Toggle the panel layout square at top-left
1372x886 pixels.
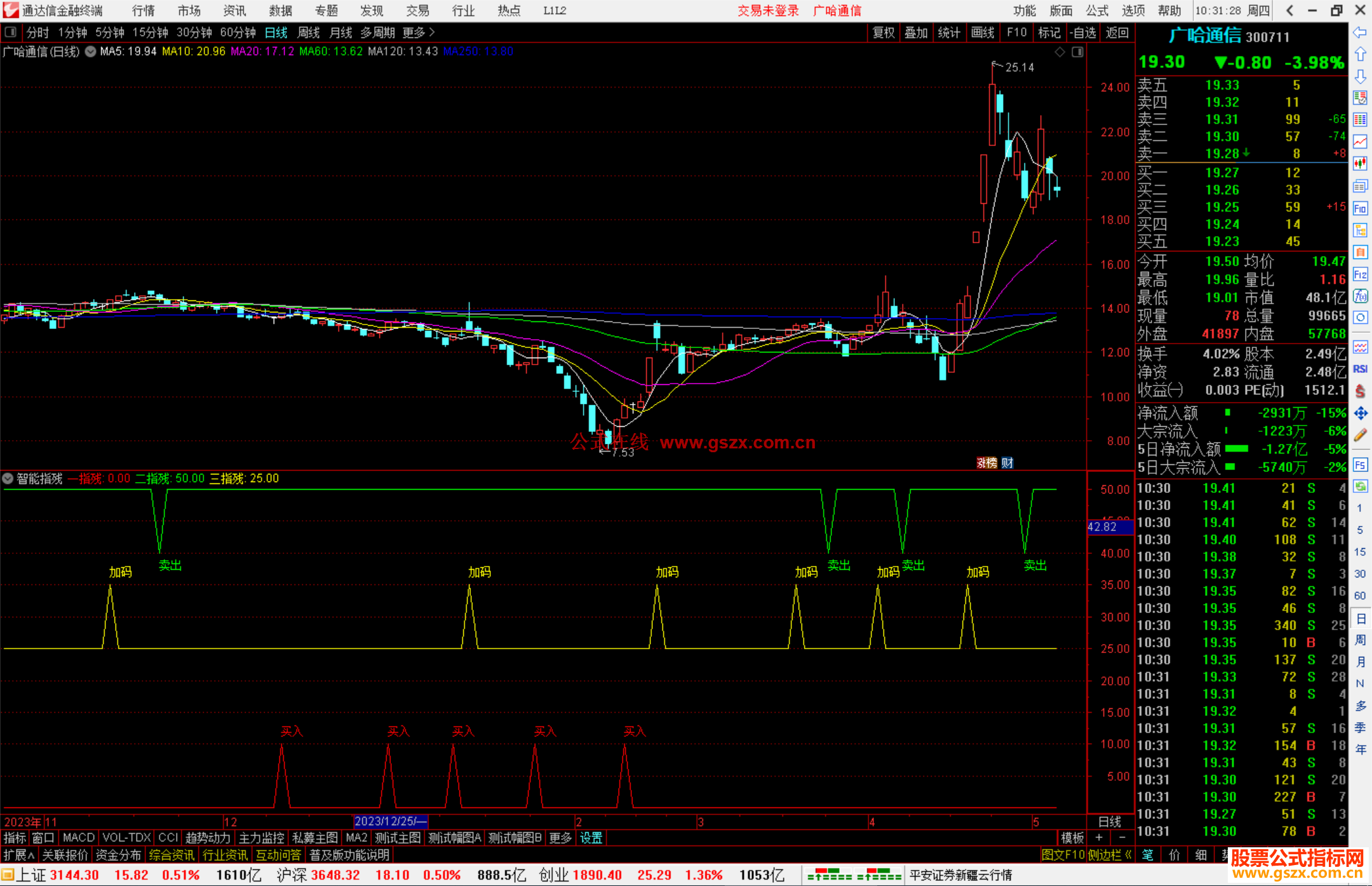click(x=10, y=32)
